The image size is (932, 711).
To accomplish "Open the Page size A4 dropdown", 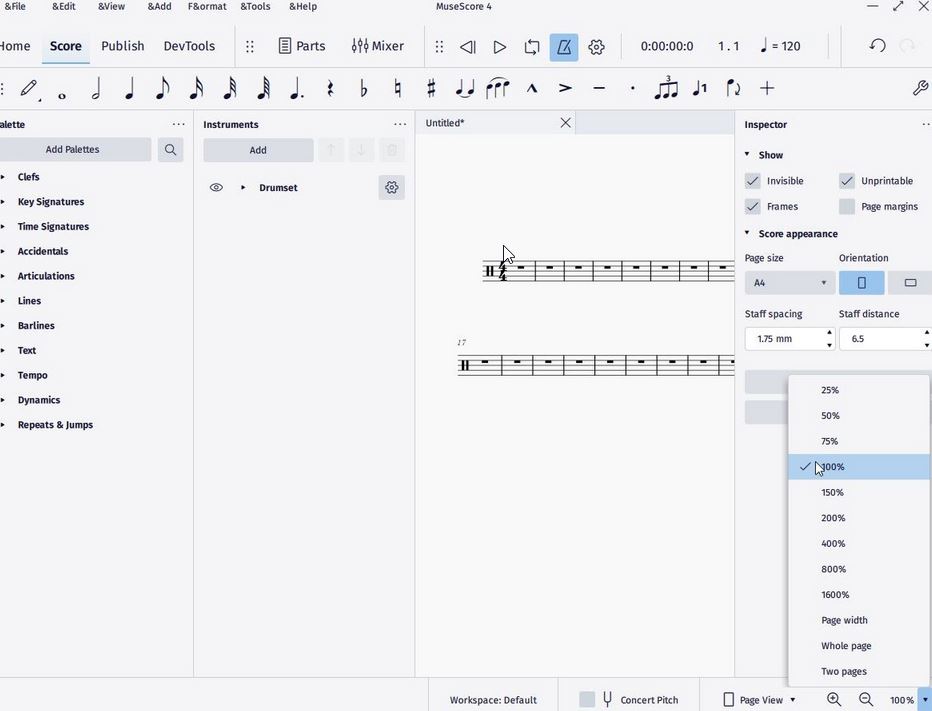I will [x=789, y=282].
